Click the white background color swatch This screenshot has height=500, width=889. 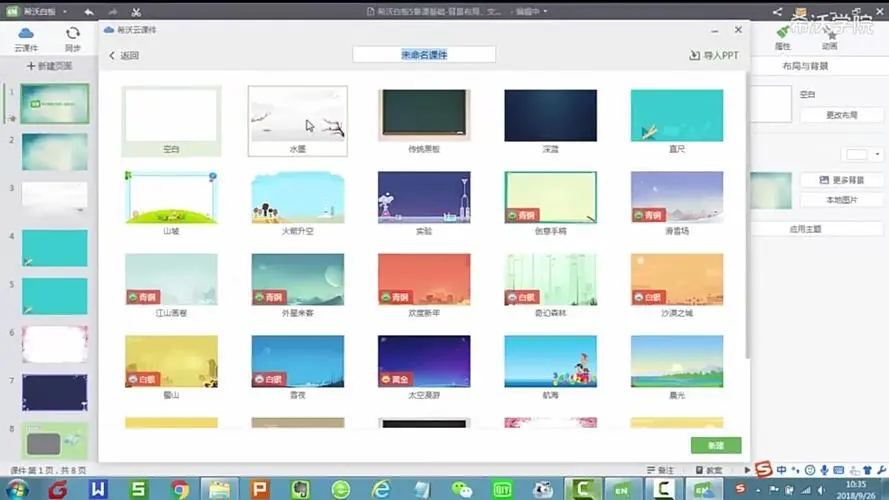[857, 155]
